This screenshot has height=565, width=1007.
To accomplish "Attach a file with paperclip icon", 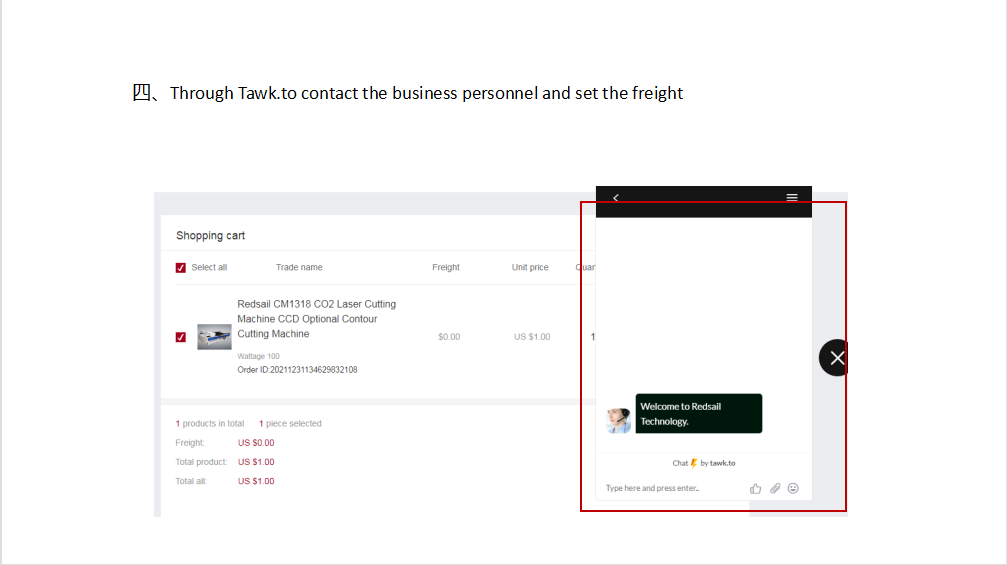I will (774, 488).
